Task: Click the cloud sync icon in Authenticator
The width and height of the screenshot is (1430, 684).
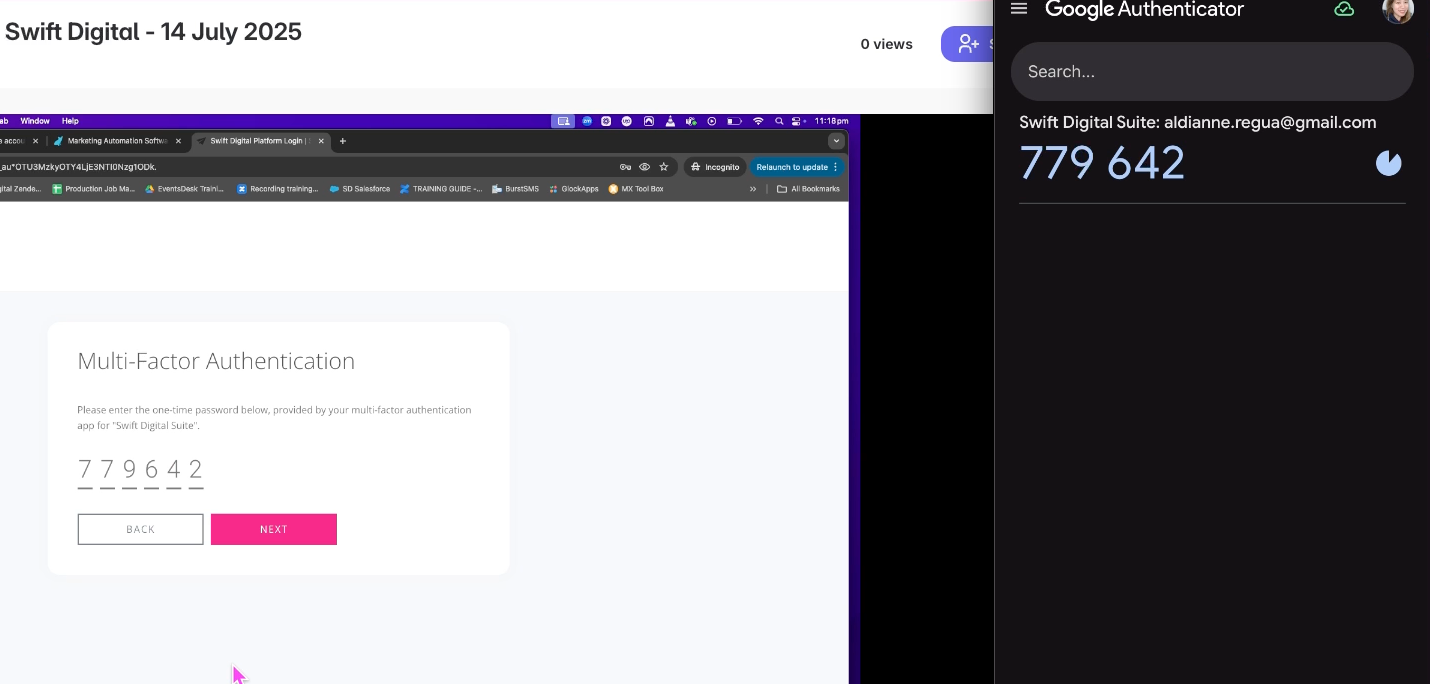Action: coord(1344,9)
